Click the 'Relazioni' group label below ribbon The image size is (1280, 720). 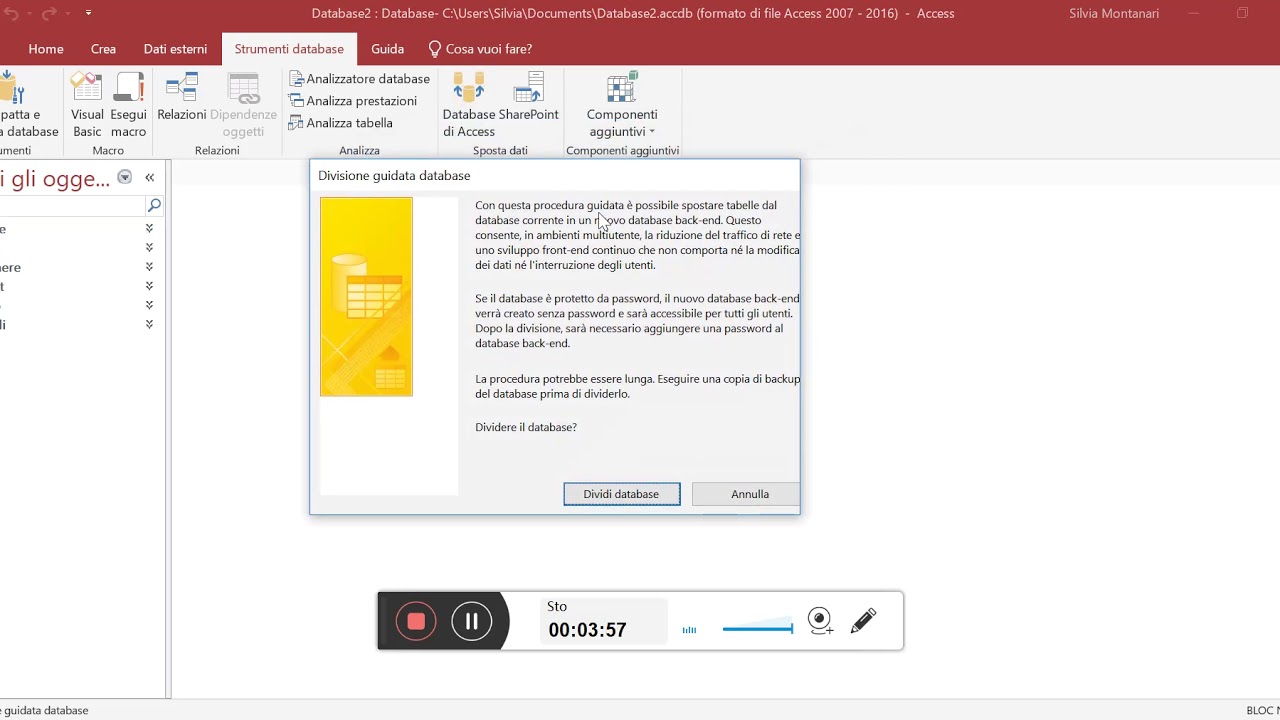pos(217,151)
